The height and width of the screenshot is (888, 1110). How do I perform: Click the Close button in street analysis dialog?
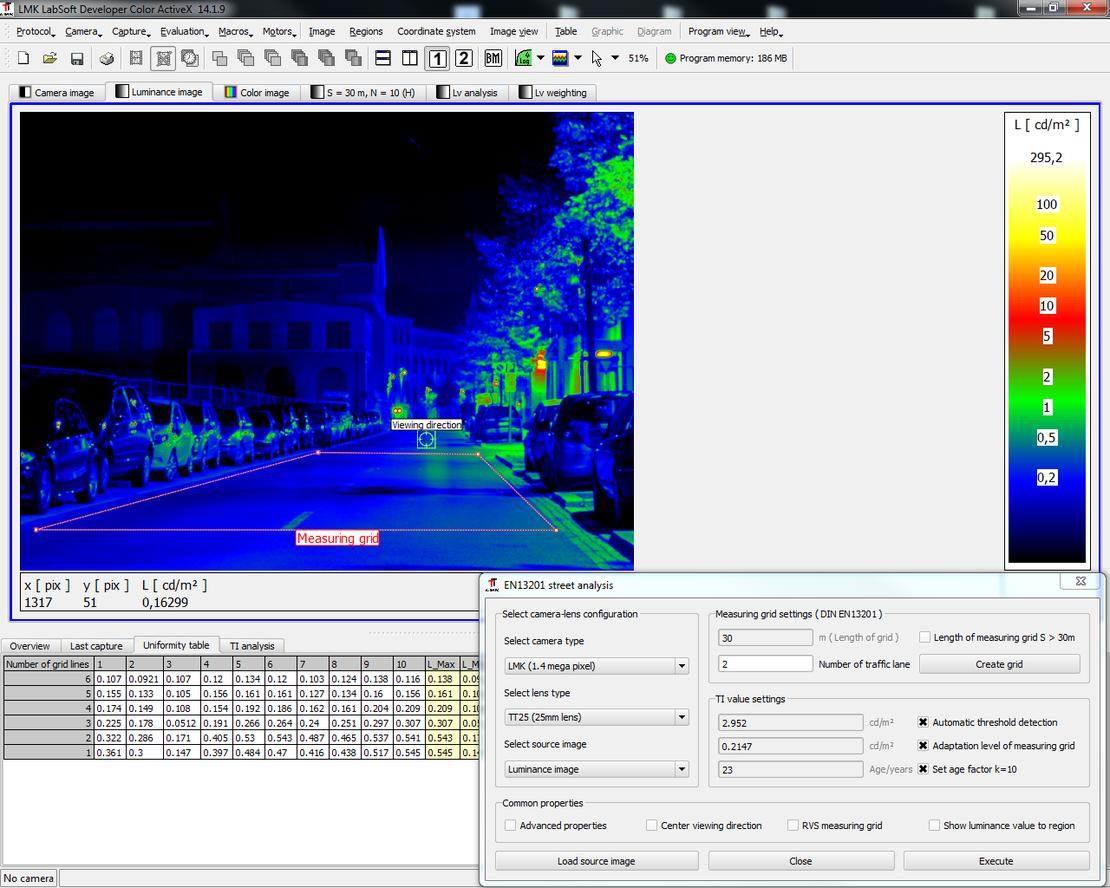point(800,861)
